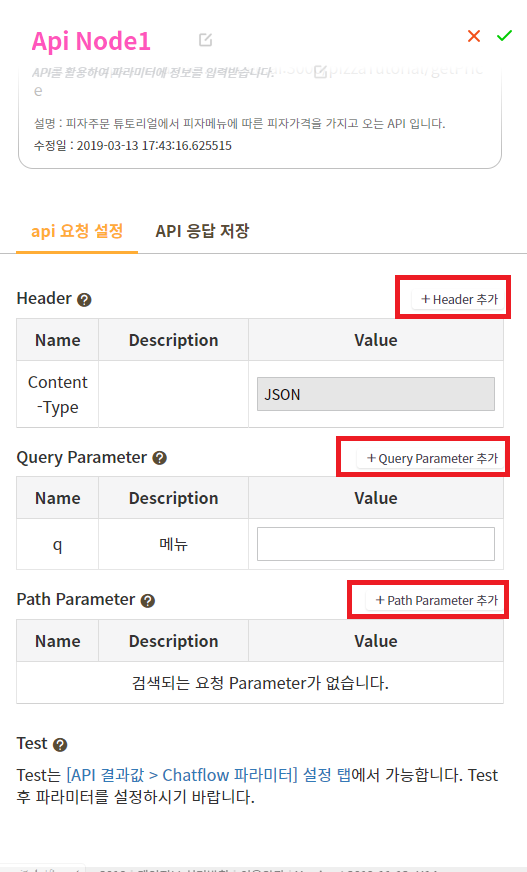Click the Query Parameter 추가 button
The width and height of the screenshot is (527, 872).
click(431, 458)
